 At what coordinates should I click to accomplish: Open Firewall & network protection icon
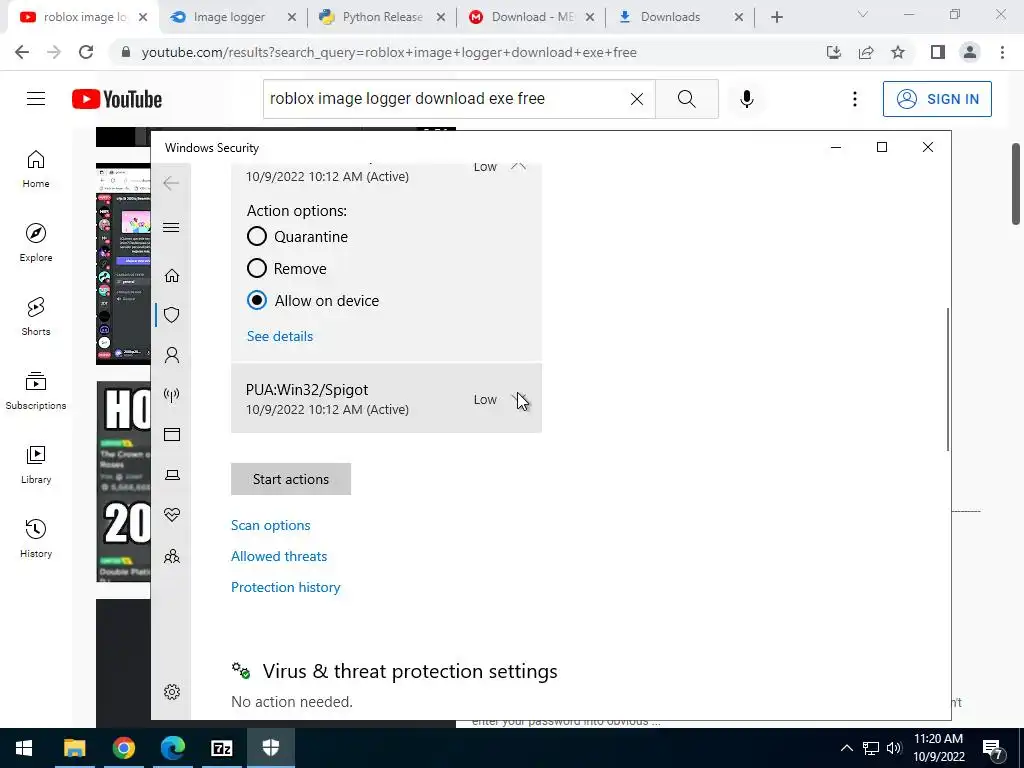(172, 394)
